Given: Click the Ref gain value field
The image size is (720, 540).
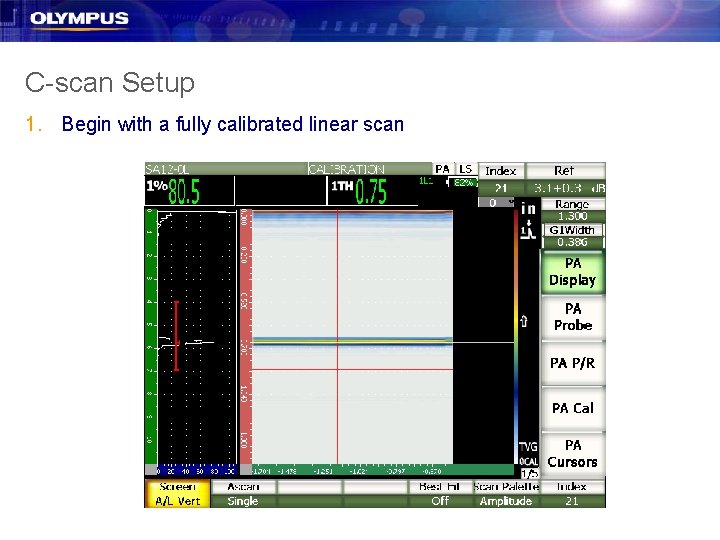Looking at the screenshot, I should coord(566,188).
